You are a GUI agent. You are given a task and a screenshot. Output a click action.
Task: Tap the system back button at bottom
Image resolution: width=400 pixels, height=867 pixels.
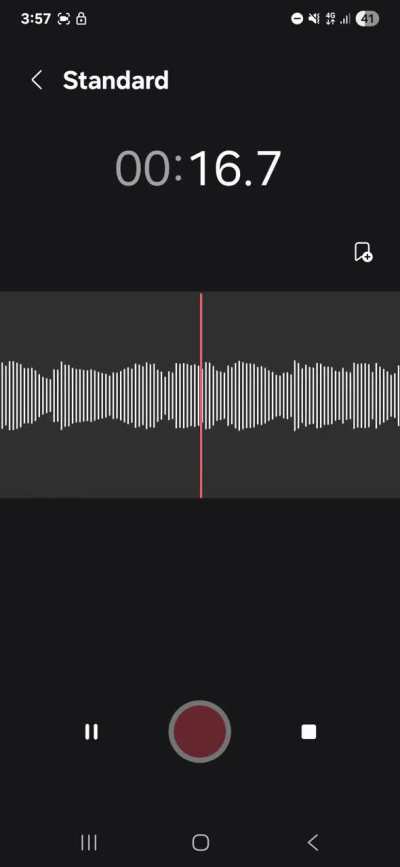313,842
